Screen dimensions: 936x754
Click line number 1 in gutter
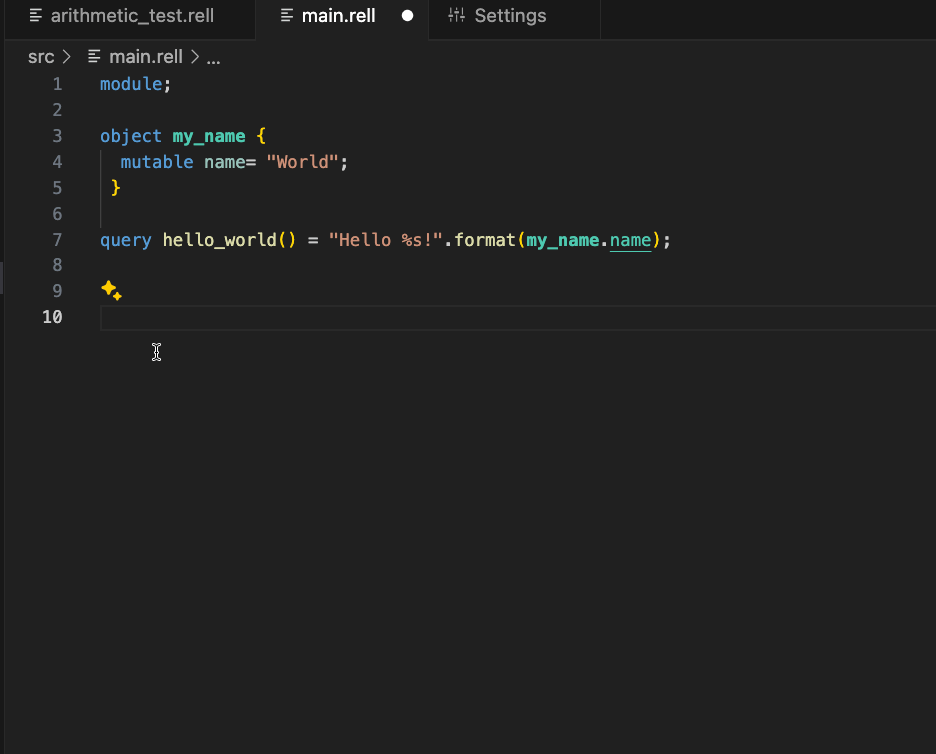click(57, 84)
